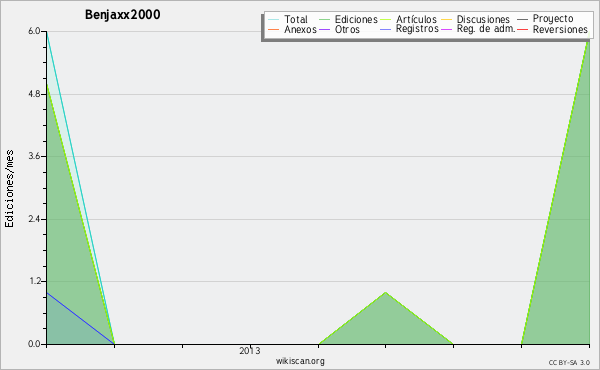Click the Ediciones legend label
Screen dimensions: 600x370
(356, 19)
